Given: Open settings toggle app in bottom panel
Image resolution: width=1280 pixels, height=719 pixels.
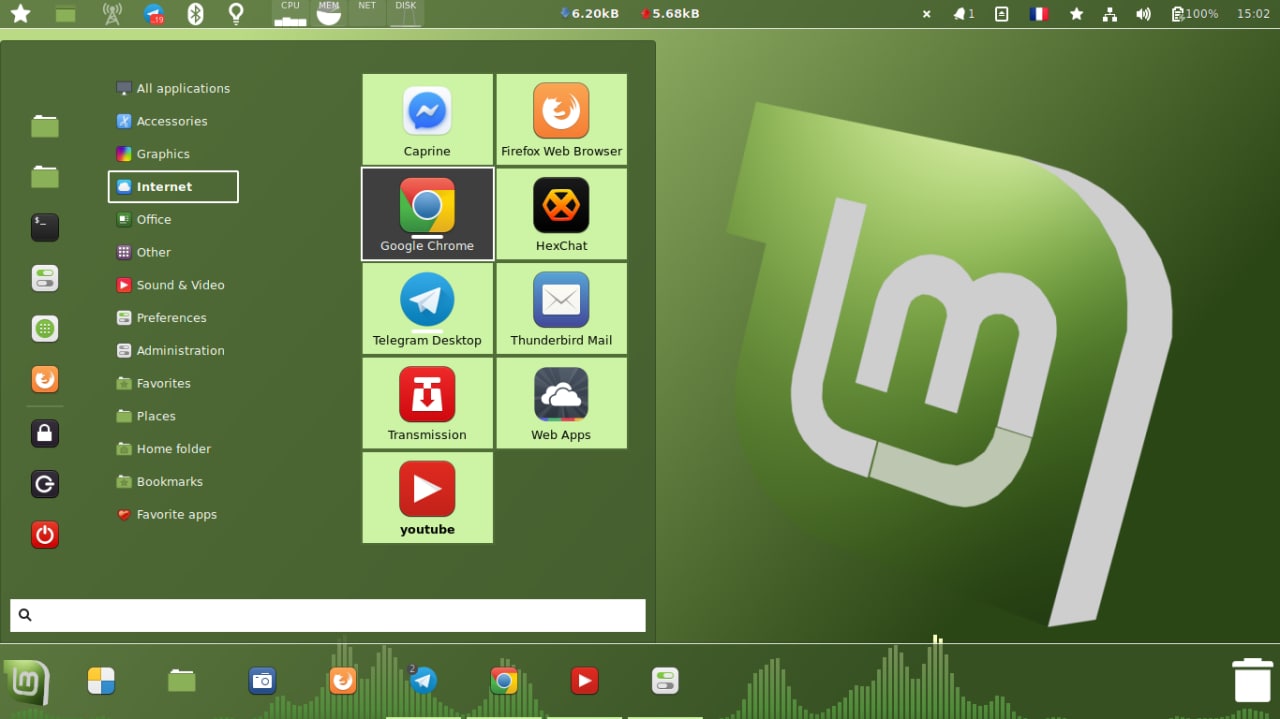Looking at the screenshot, I should coord(665,681).
